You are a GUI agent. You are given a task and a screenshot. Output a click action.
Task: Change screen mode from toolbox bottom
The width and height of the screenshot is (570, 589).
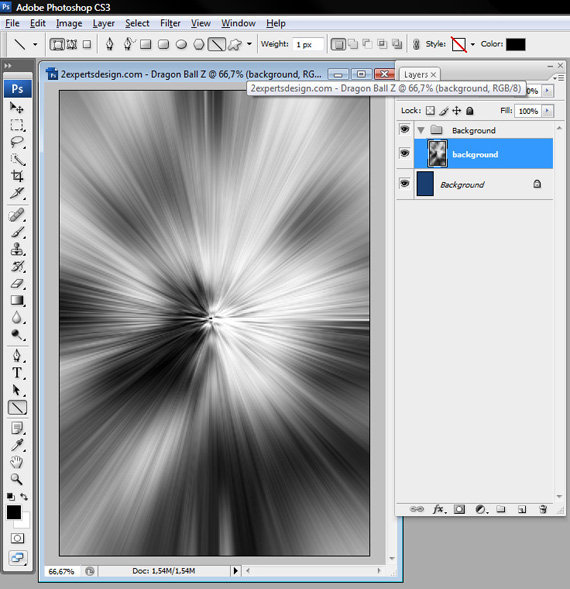(17, 557)
